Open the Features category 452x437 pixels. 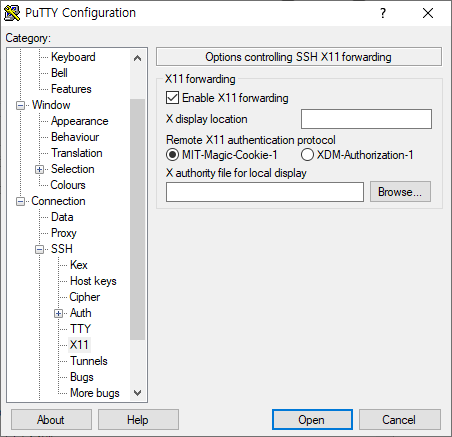pyautogui.click(x=71, y=89)
